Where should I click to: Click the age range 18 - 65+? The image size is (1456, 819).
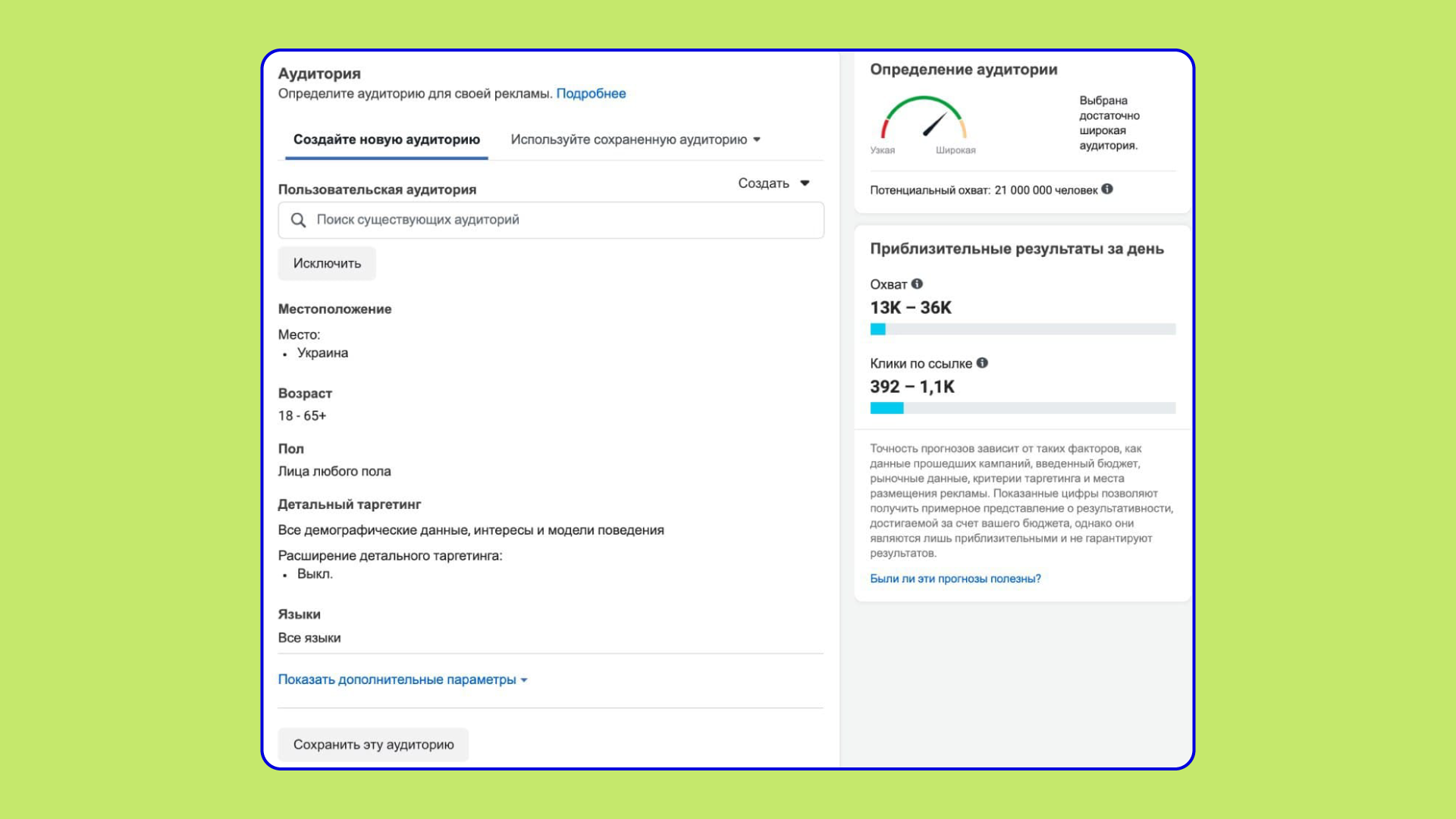pos(302,416)
